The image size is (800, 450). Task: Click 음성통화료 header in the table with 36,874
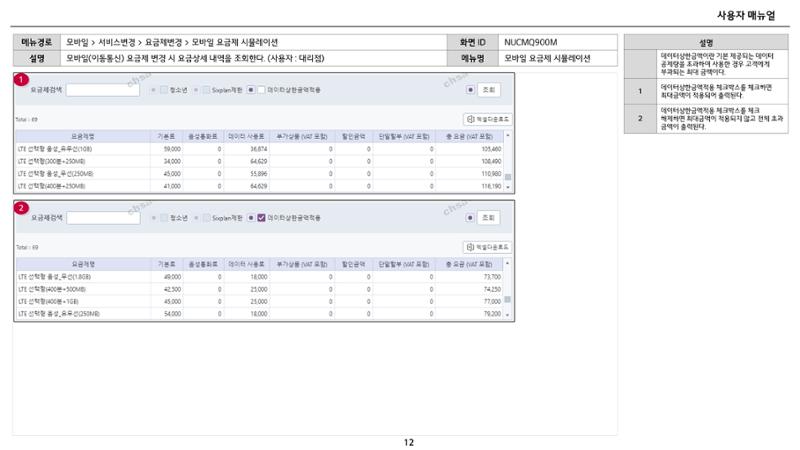click(203, 136)
